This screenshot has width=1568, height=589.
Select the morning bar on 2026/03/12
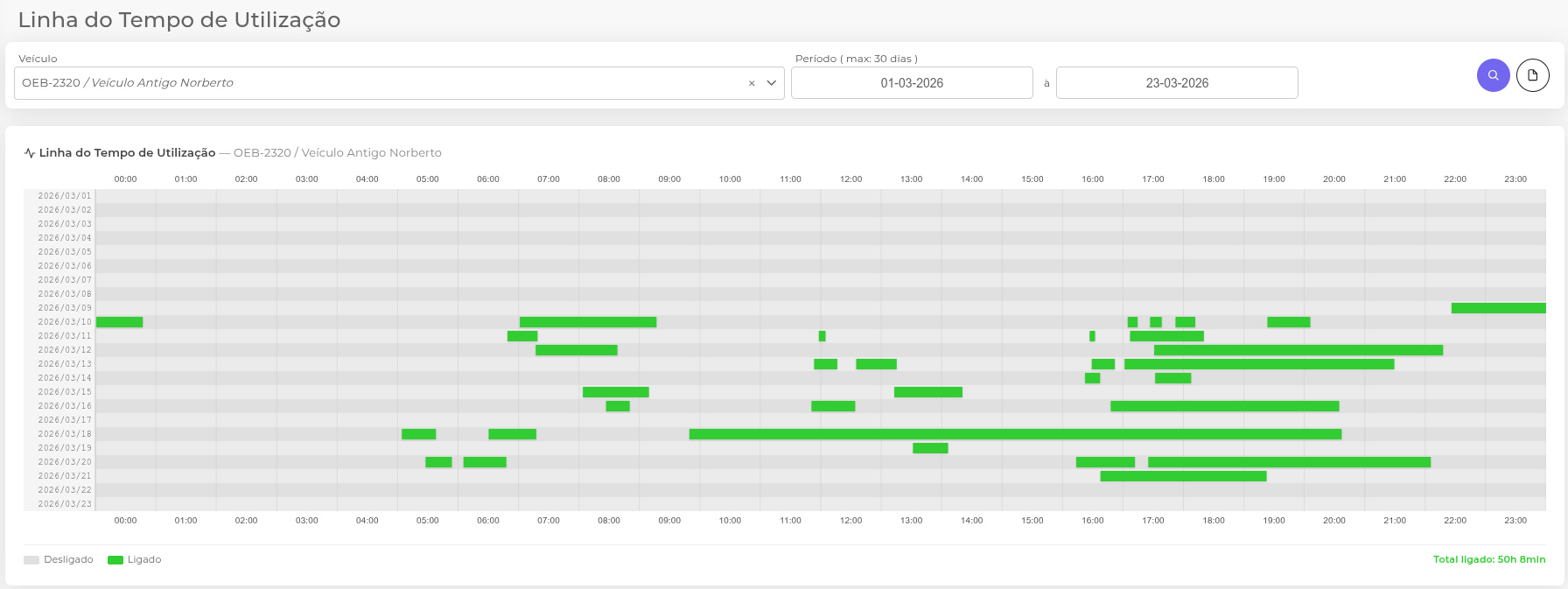576,350
